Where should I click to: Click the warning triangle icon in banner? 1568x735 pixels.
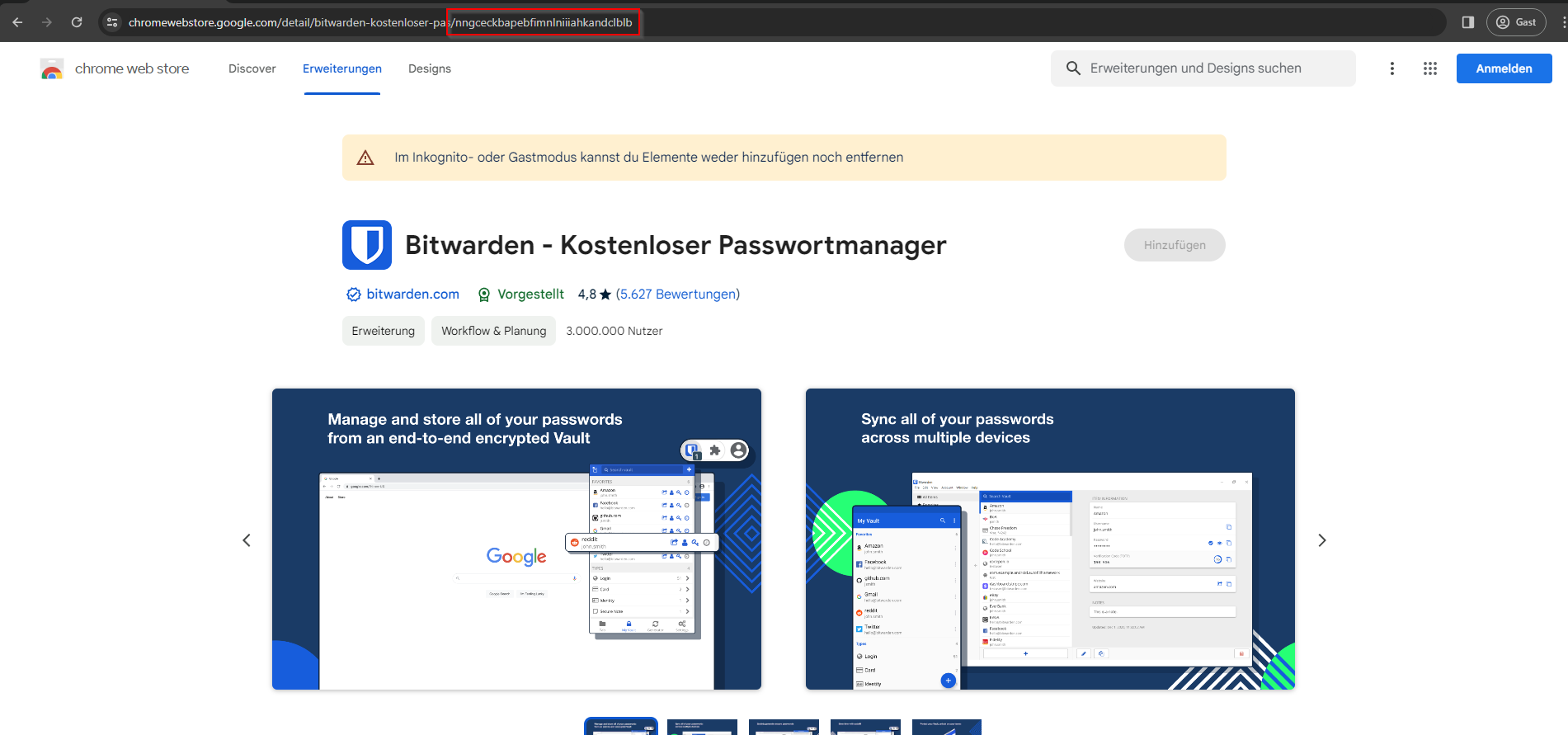click(365, 158)
